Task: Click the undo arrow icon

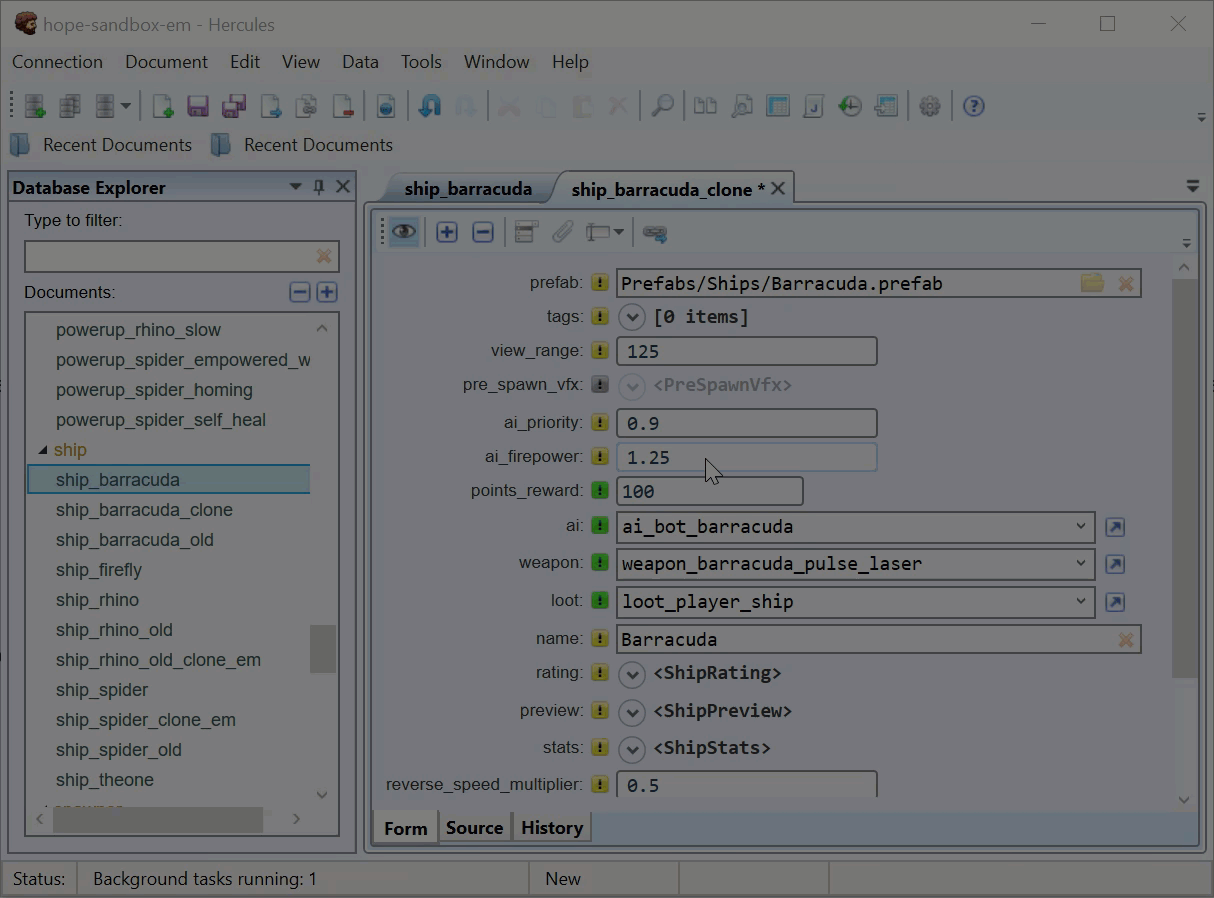Action: [430, 106]
